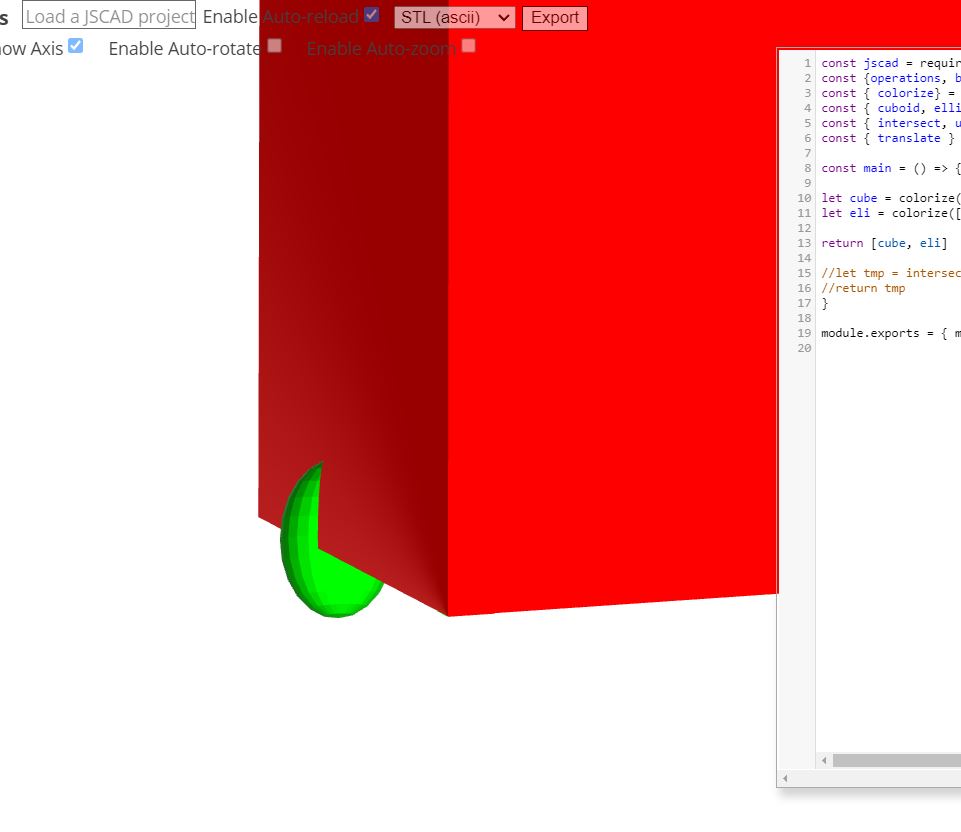The width and height of the screenshot is (961, 832).
Task: Click the module.exports line in the editor
Action: 890,332
